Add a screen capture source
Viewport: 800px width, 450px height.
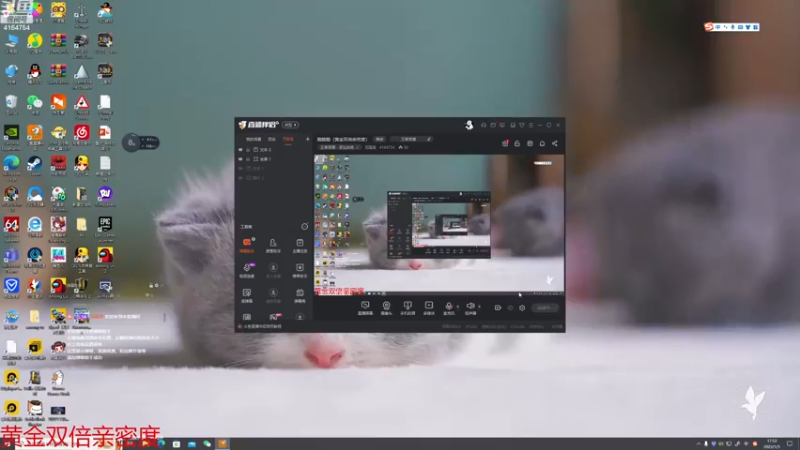point(365,308)
